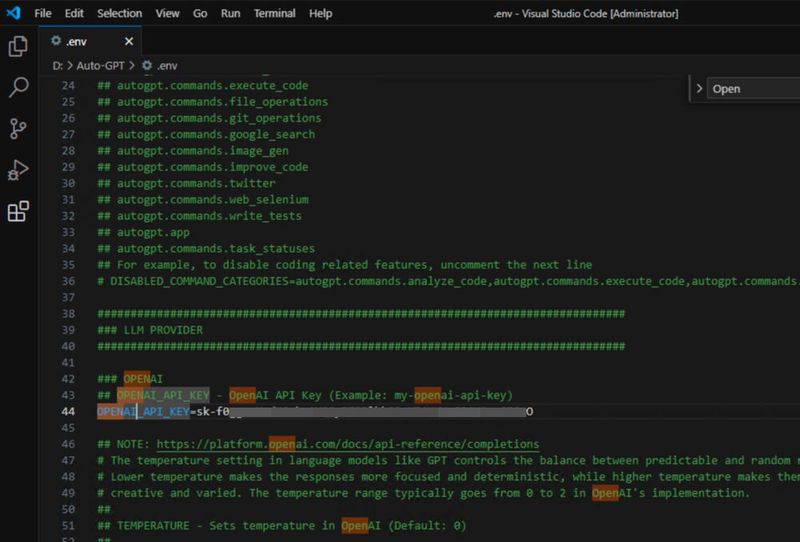Click 'autogpt.commands.twitter' on line 30
800x542 pixels.
(196, 183)
